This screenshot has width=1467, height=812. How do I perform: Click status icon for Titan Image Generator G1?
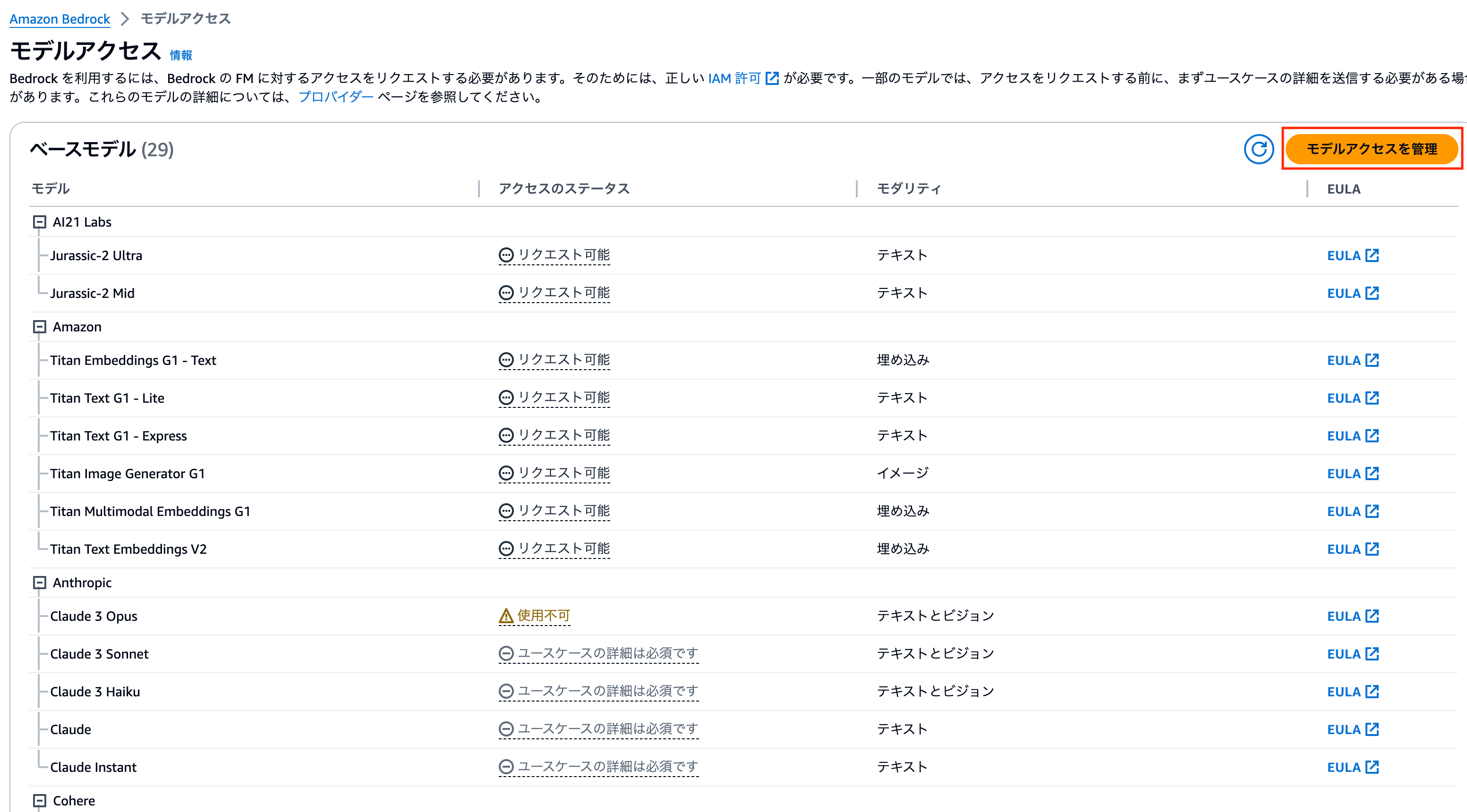(506, 473)
